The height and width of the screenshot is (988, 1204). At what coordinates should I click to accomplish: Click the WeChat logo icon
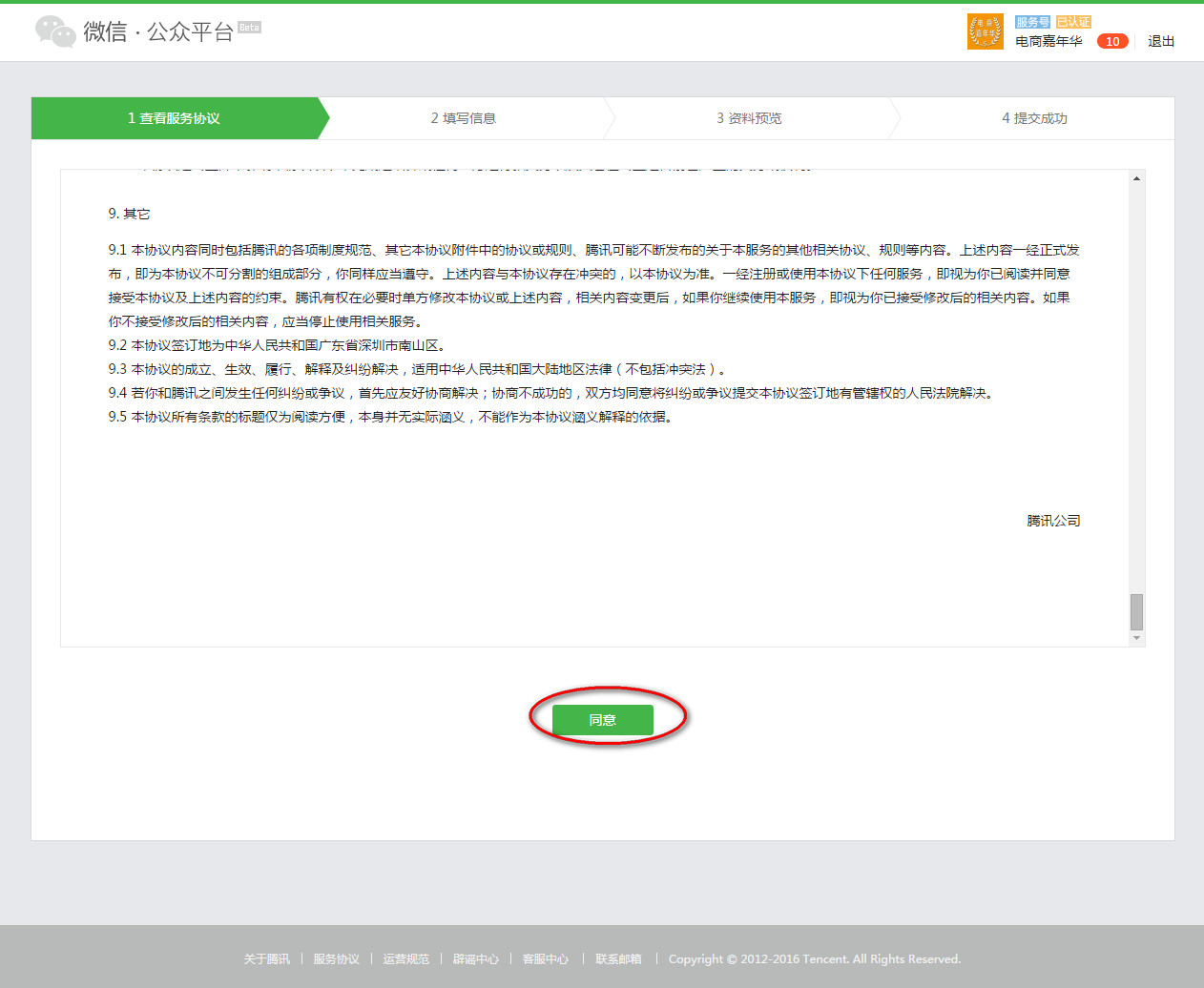(x=55, y=31)
